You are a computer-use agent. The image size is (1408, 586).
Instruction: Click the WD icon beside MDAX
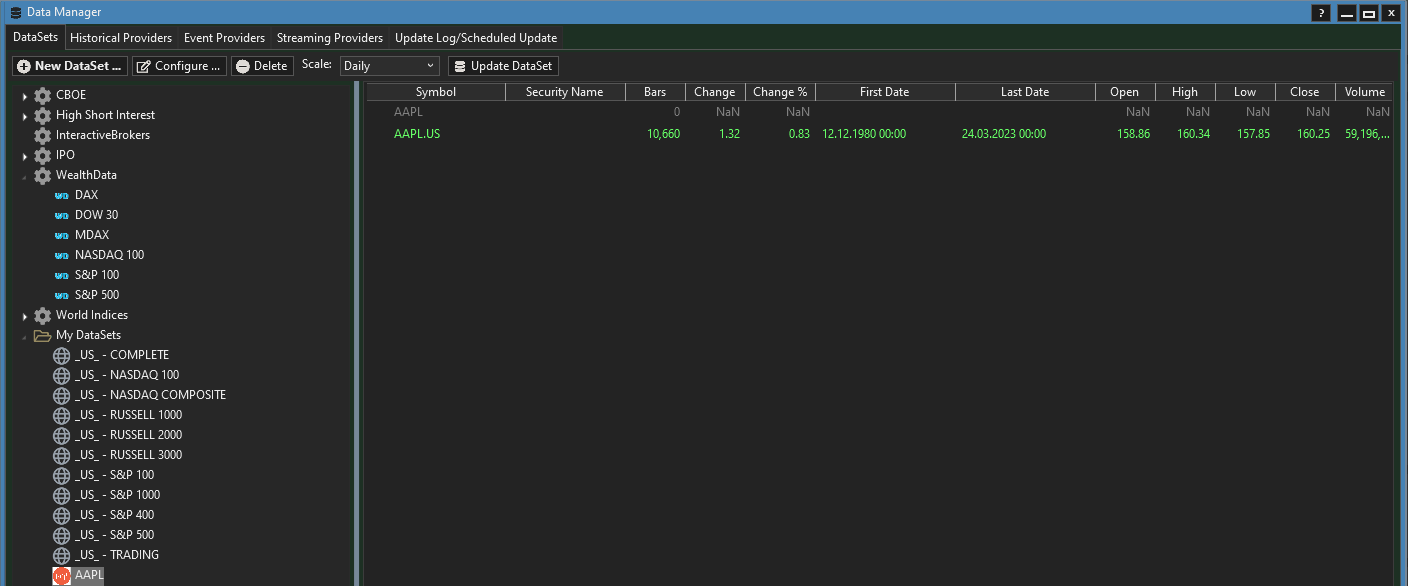point(61,235)
